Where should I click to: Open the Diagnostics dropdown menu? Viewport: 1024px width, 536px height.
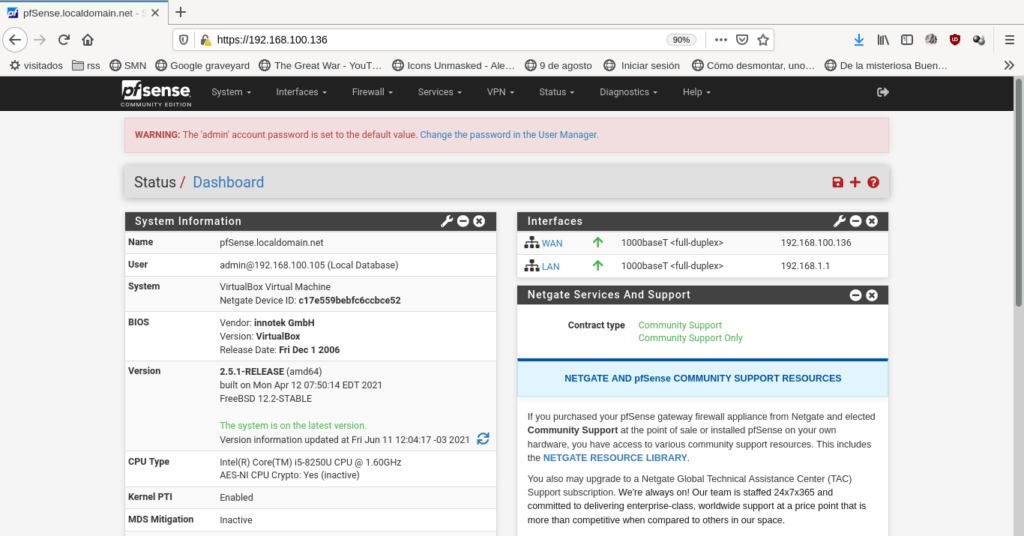(x=628, y=92)
